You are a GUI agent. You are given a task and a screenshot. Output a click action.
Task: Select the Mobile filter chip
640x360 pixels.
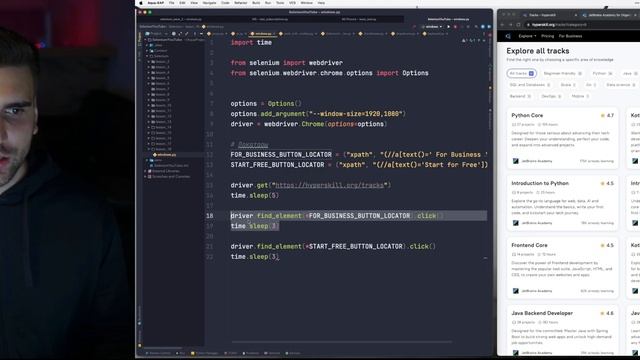(580, 96)
